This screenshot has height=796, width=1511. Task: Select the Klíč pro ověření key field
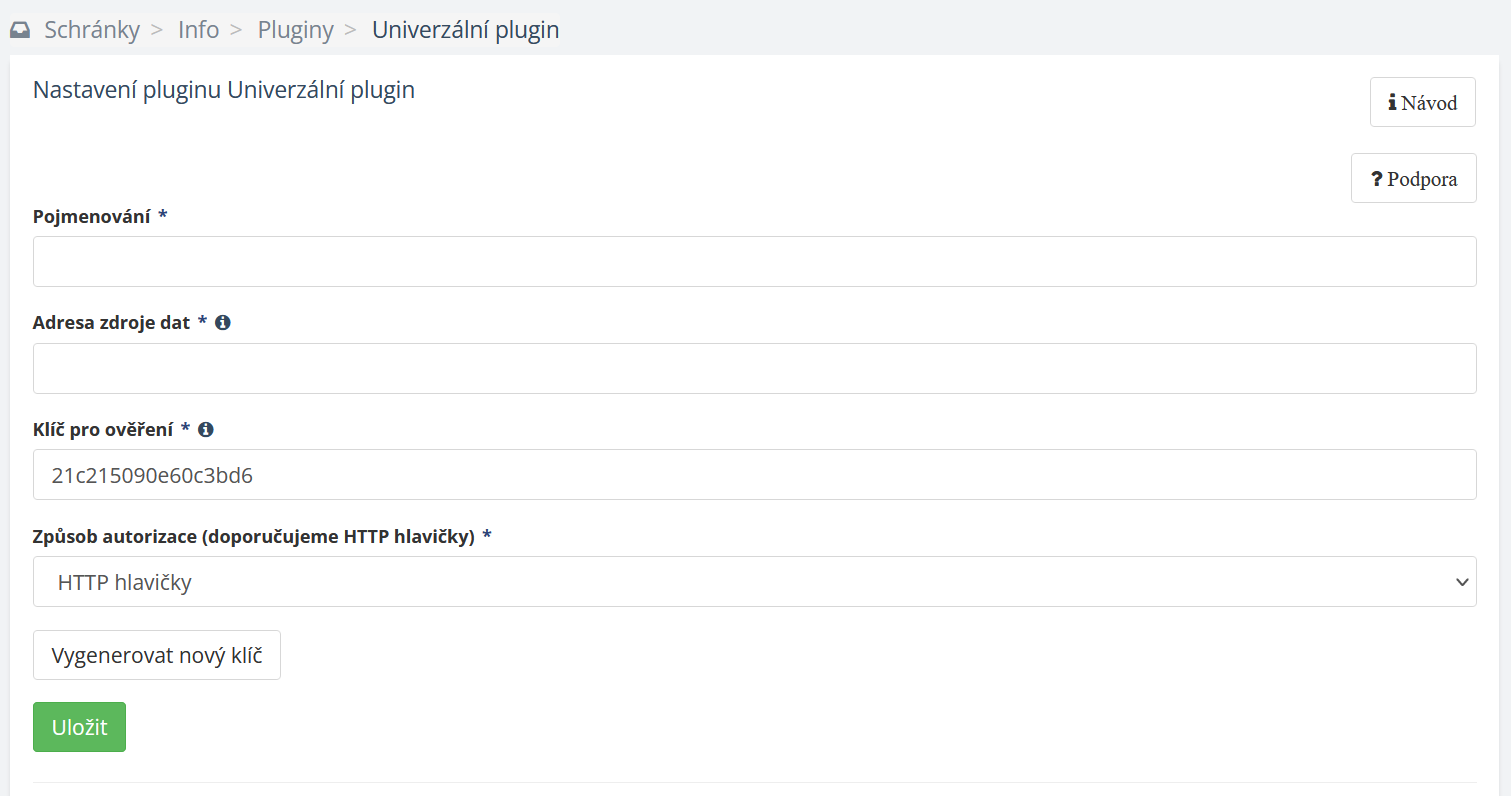pos(754,475)
